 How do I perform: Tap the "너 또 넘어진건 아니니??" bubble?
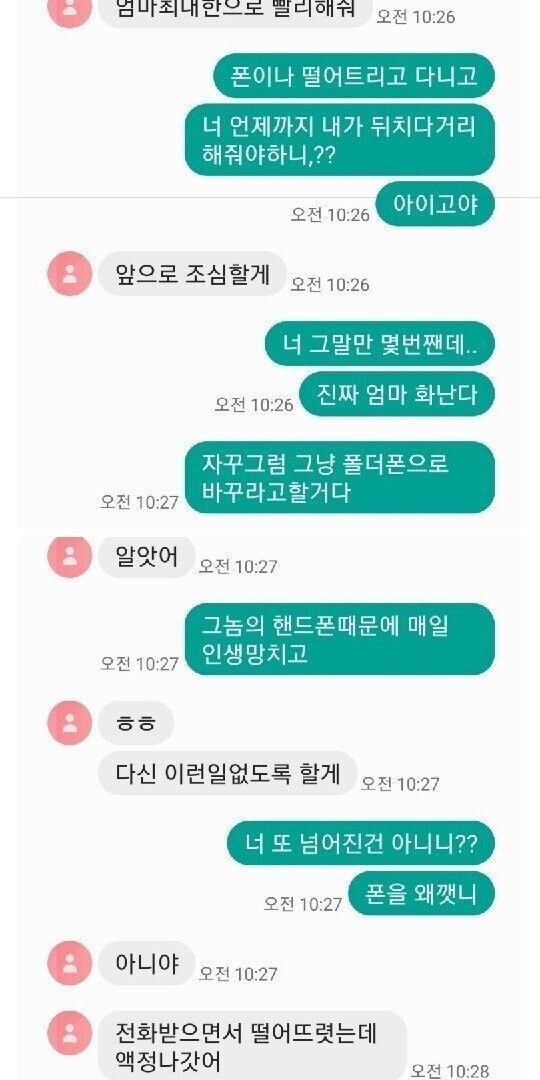[x=361, y=843]
